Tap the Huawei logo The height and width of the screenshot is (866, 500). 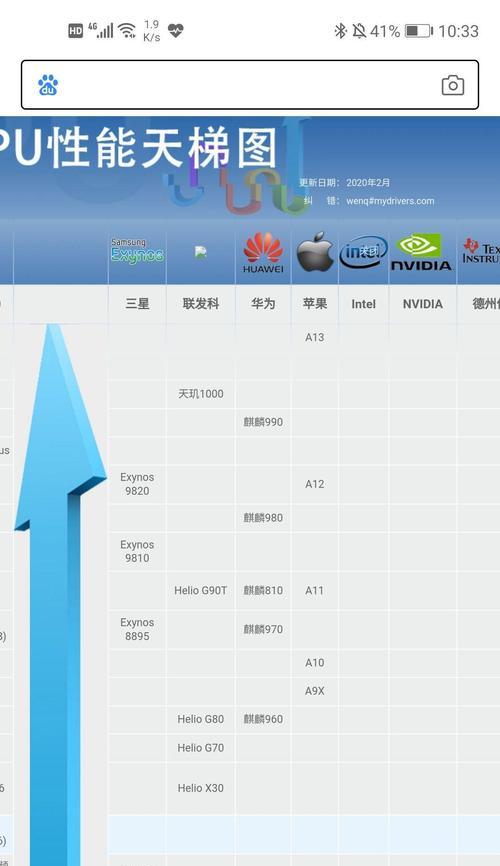point(263,252)
